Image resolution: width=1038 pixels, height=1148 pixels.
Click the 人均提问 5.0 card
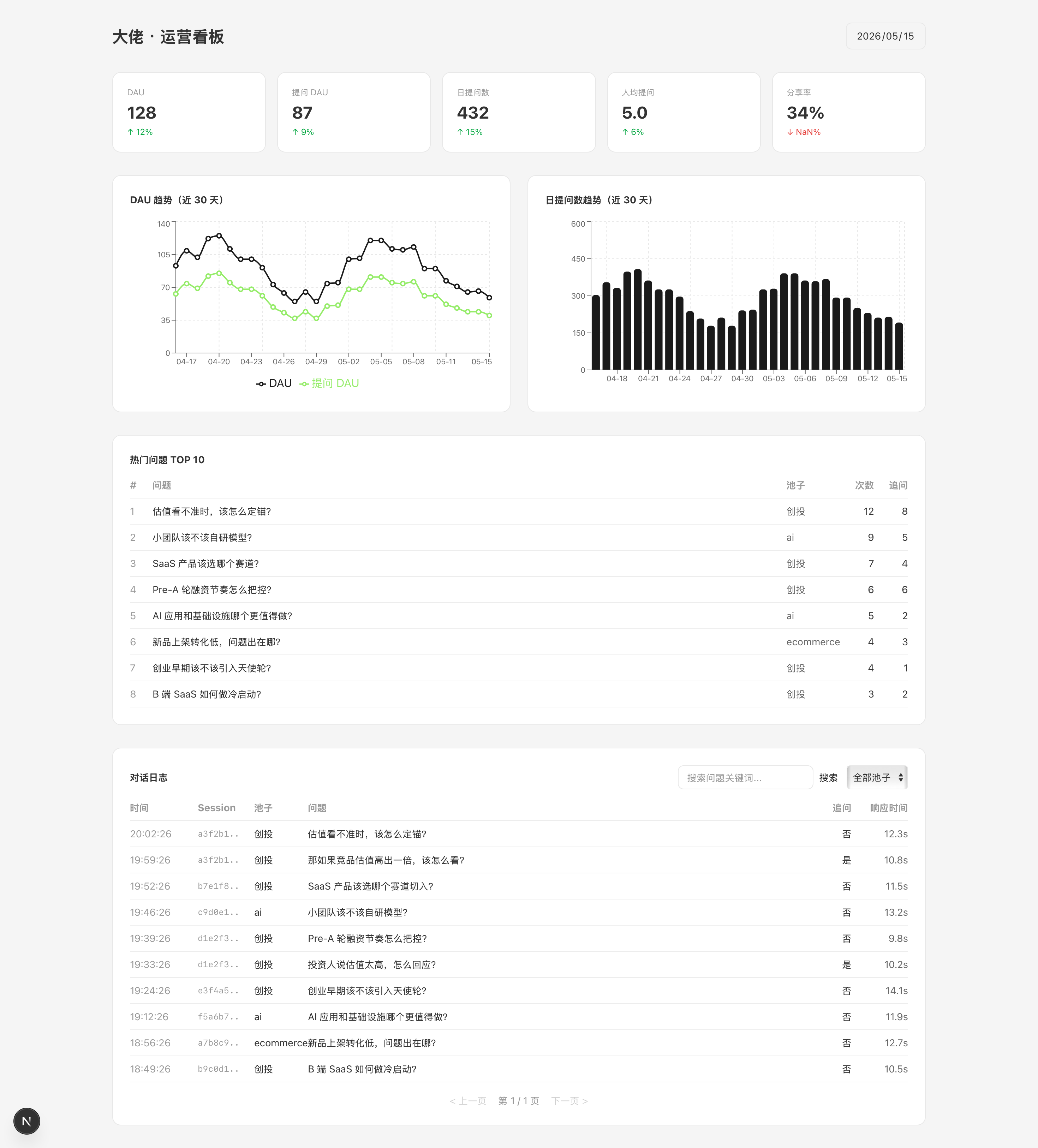[x=684, y=112]
